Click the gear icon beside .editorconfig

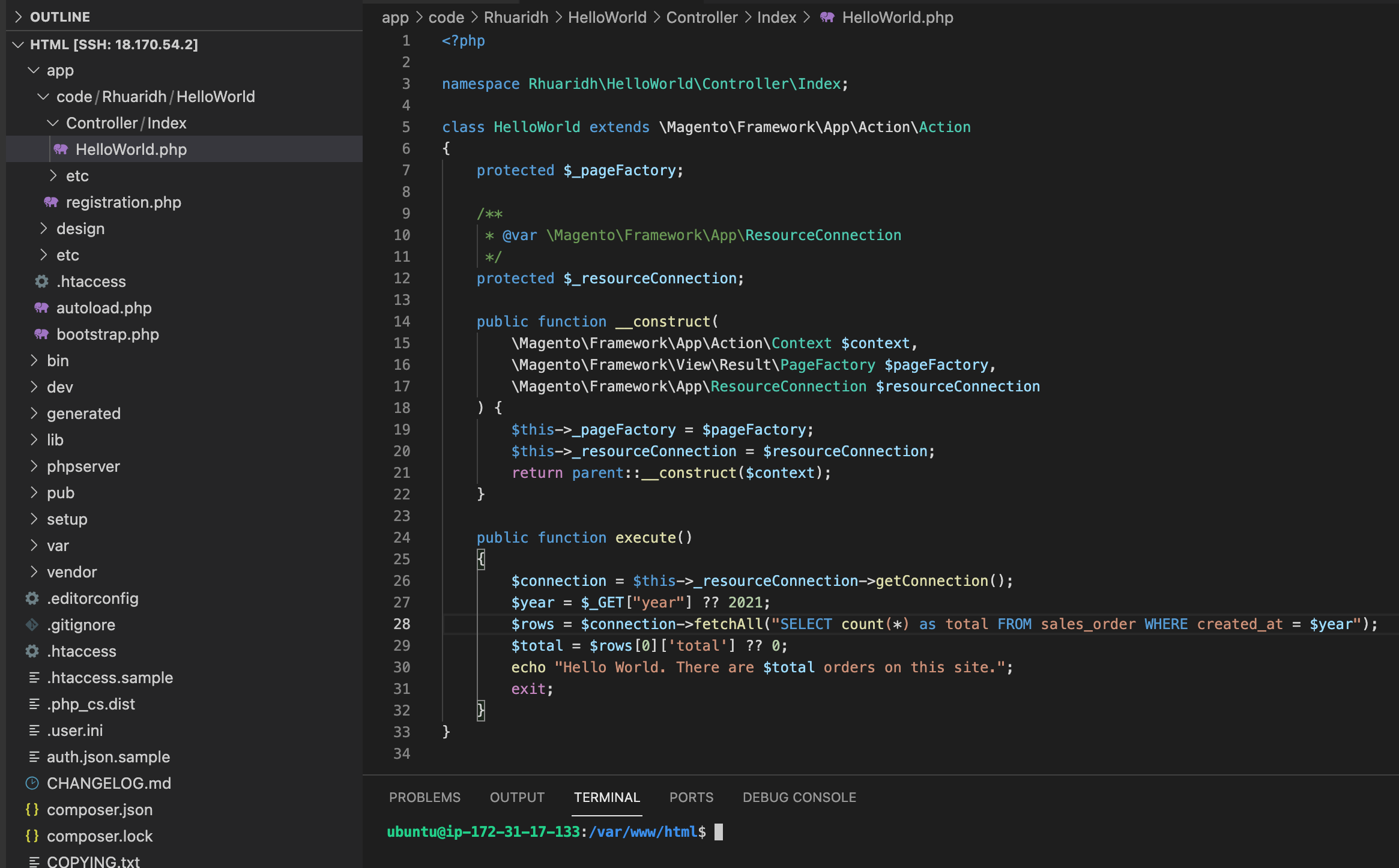tap(32, 598)
